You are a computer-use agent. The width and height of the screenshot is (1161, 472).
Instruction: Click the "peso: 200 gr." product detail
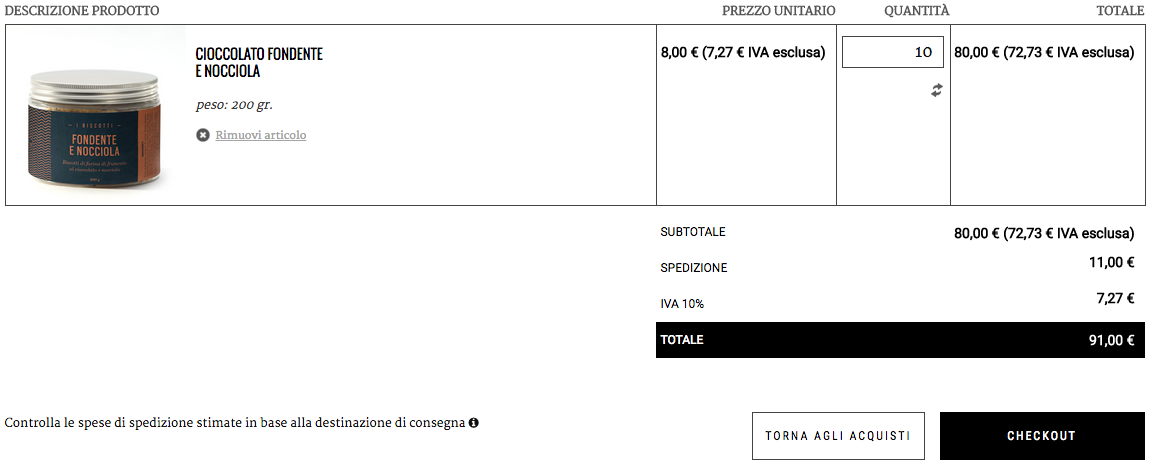pyautogui.click(x=234, y=104)
